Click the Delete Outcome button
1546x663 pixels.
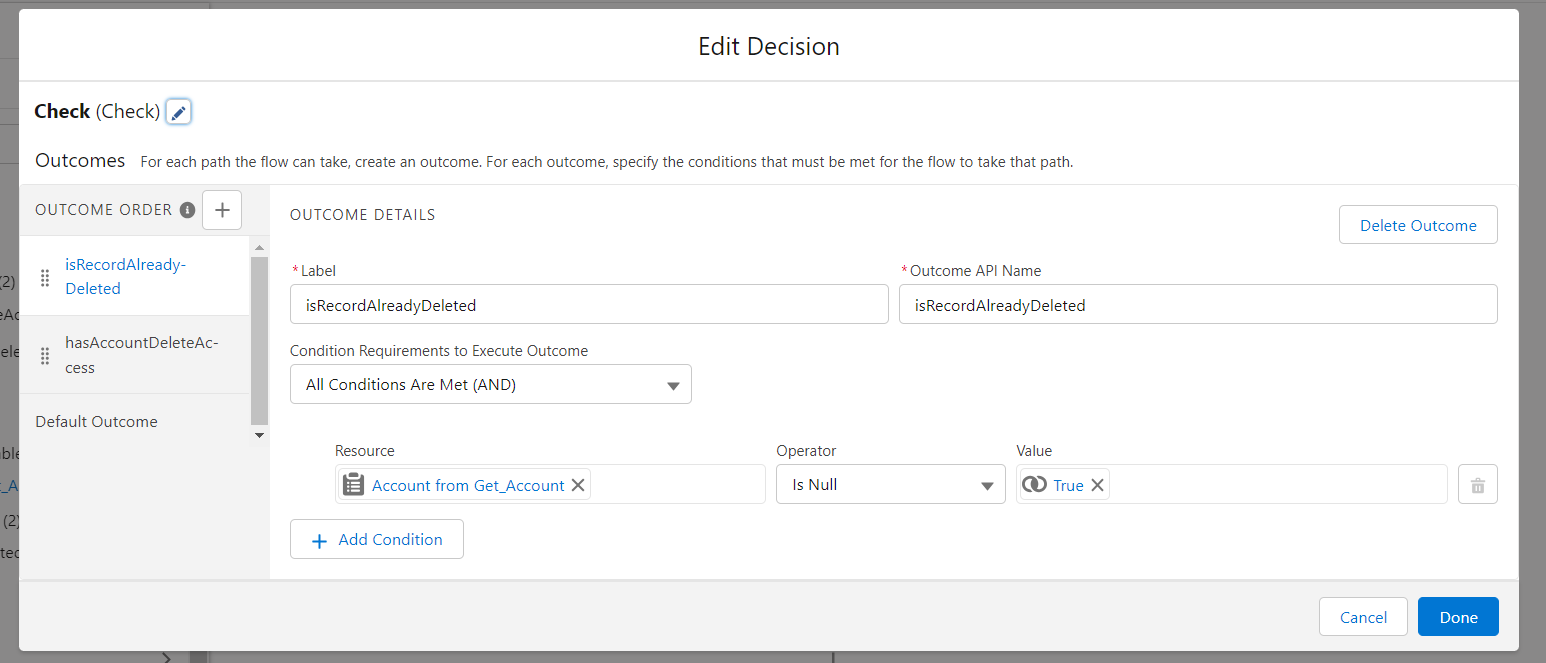click(1417, 225)
